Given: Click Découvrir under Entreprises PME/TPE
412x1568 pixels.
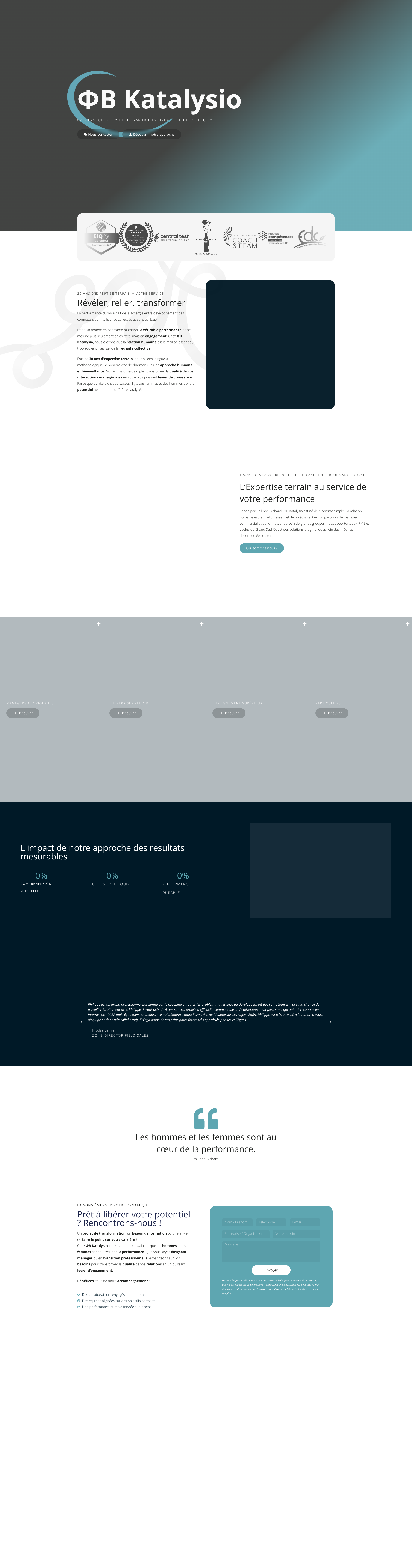Looking at the screenshot, I should pyautogui.click(x=126, y=713).
